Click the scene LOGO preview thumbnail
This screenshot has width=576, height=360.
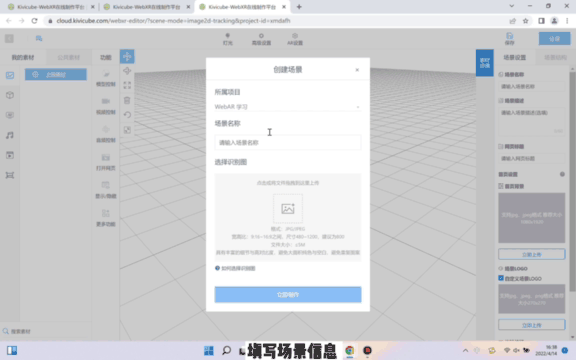(x=532, y=299)
